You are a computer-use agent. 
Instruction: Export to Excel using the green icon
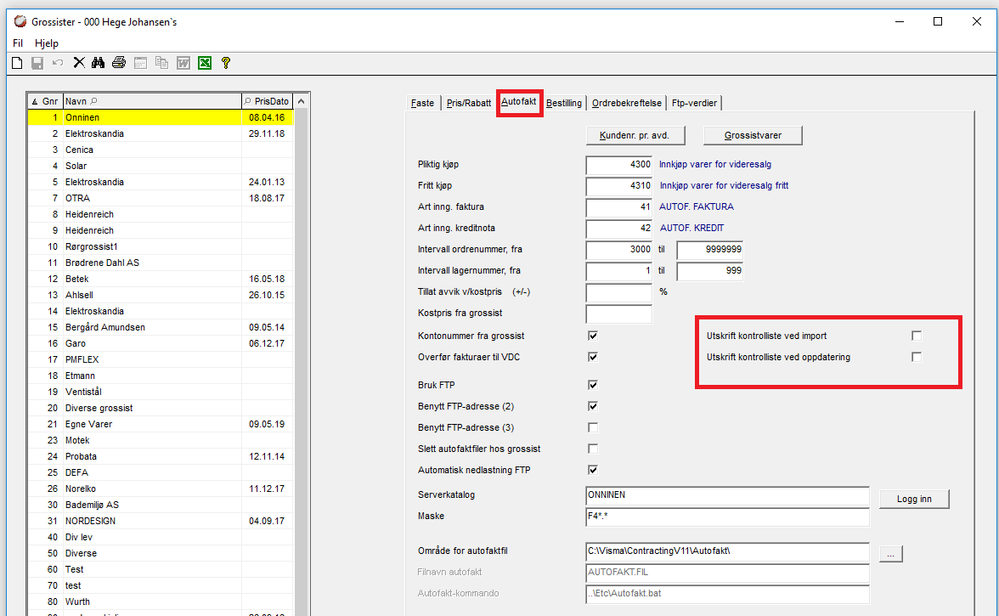pos(204,63)
